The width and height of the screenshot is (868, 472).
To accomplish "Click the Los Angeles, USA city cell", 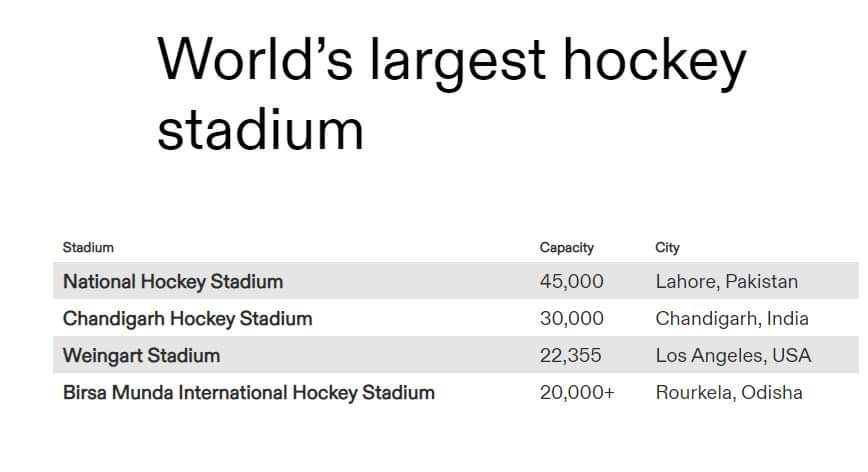I will (733, 355).
